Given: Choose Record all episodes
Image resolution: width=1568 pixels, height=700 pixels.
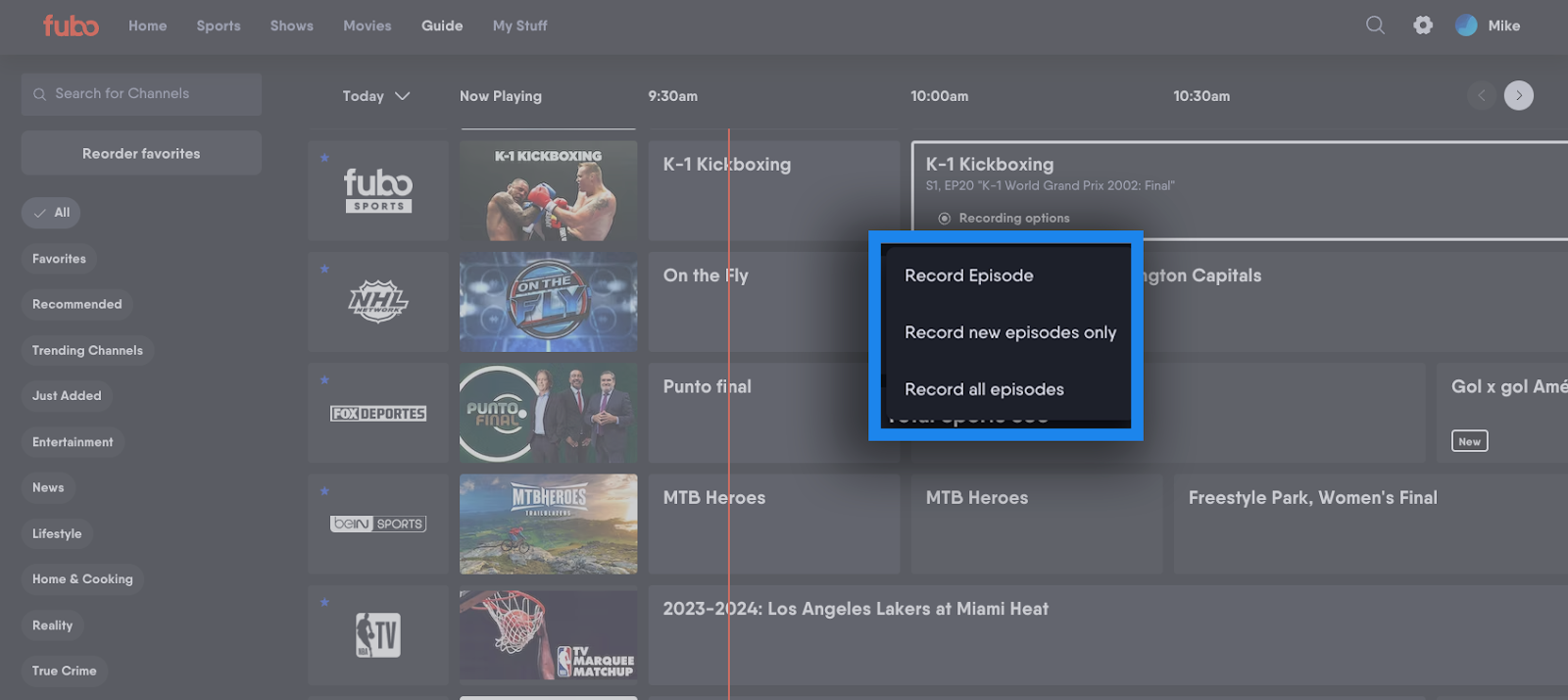Looking at the screenshot, I should point(984,389).
